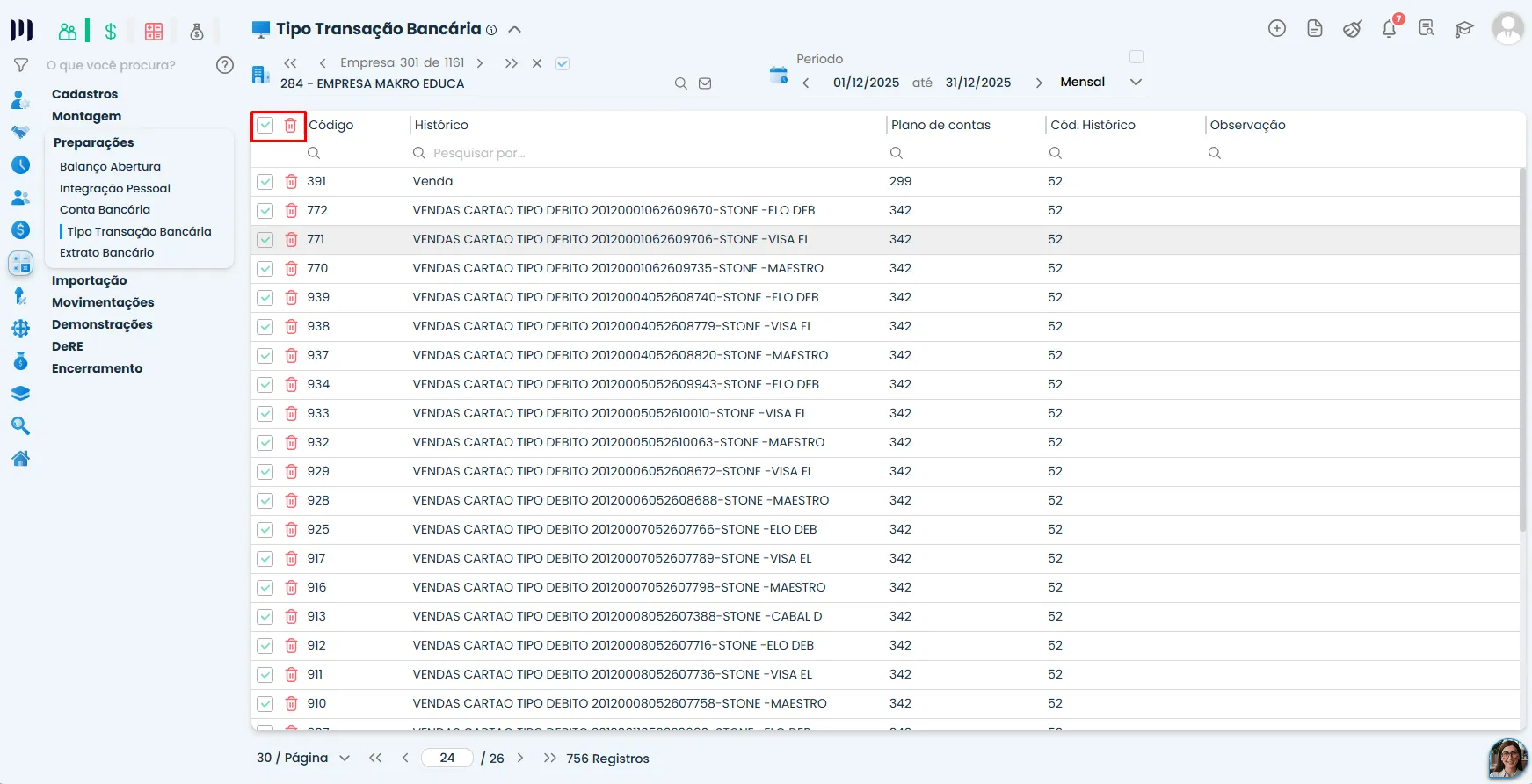Delete row 772 with its trash icon
Screen dimensions: 1532x784
(x=291, y=211)
